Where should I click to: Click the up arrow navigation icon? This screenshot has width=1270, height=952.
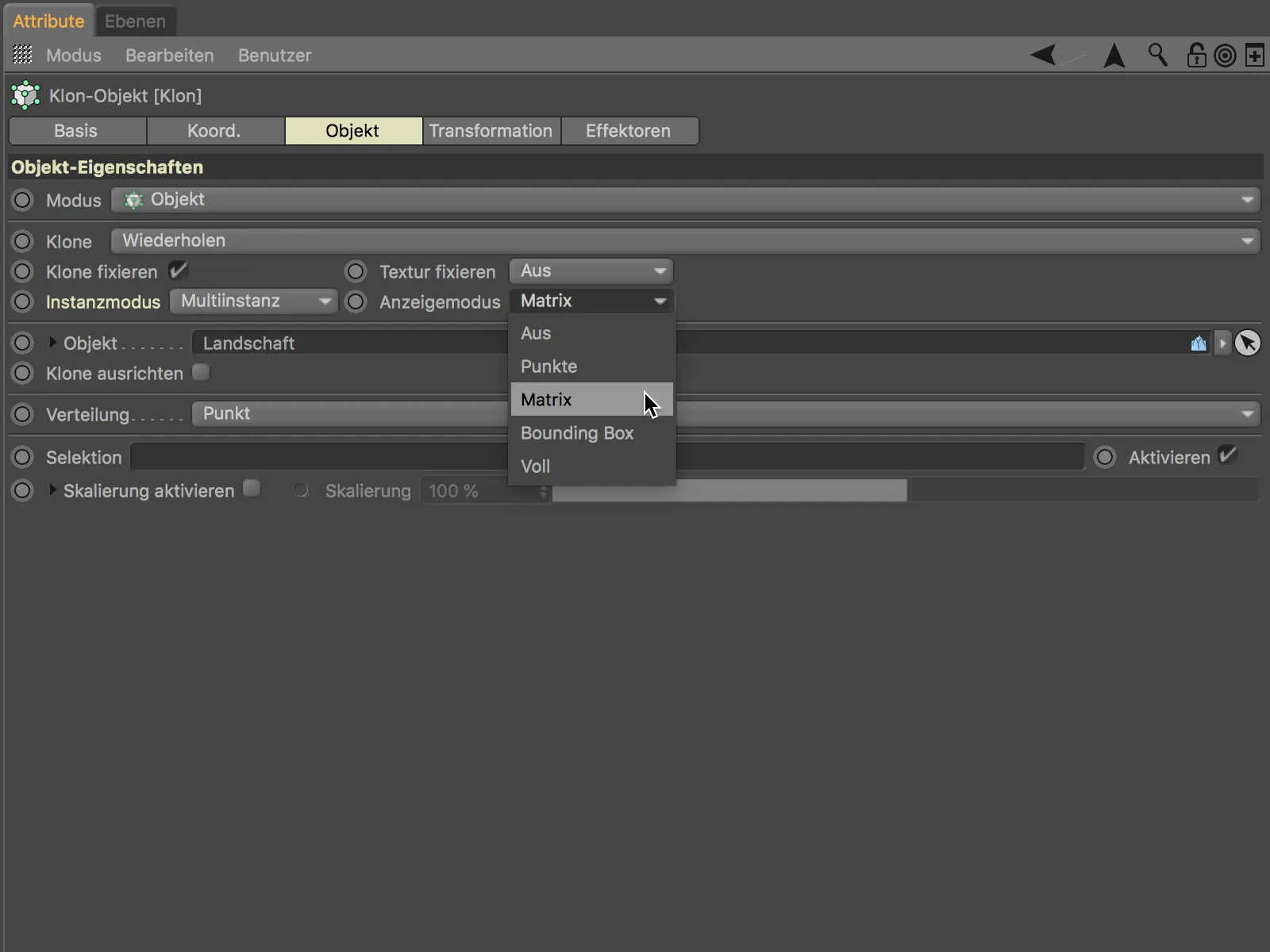pyautogui.click(x=1114, y=55)
